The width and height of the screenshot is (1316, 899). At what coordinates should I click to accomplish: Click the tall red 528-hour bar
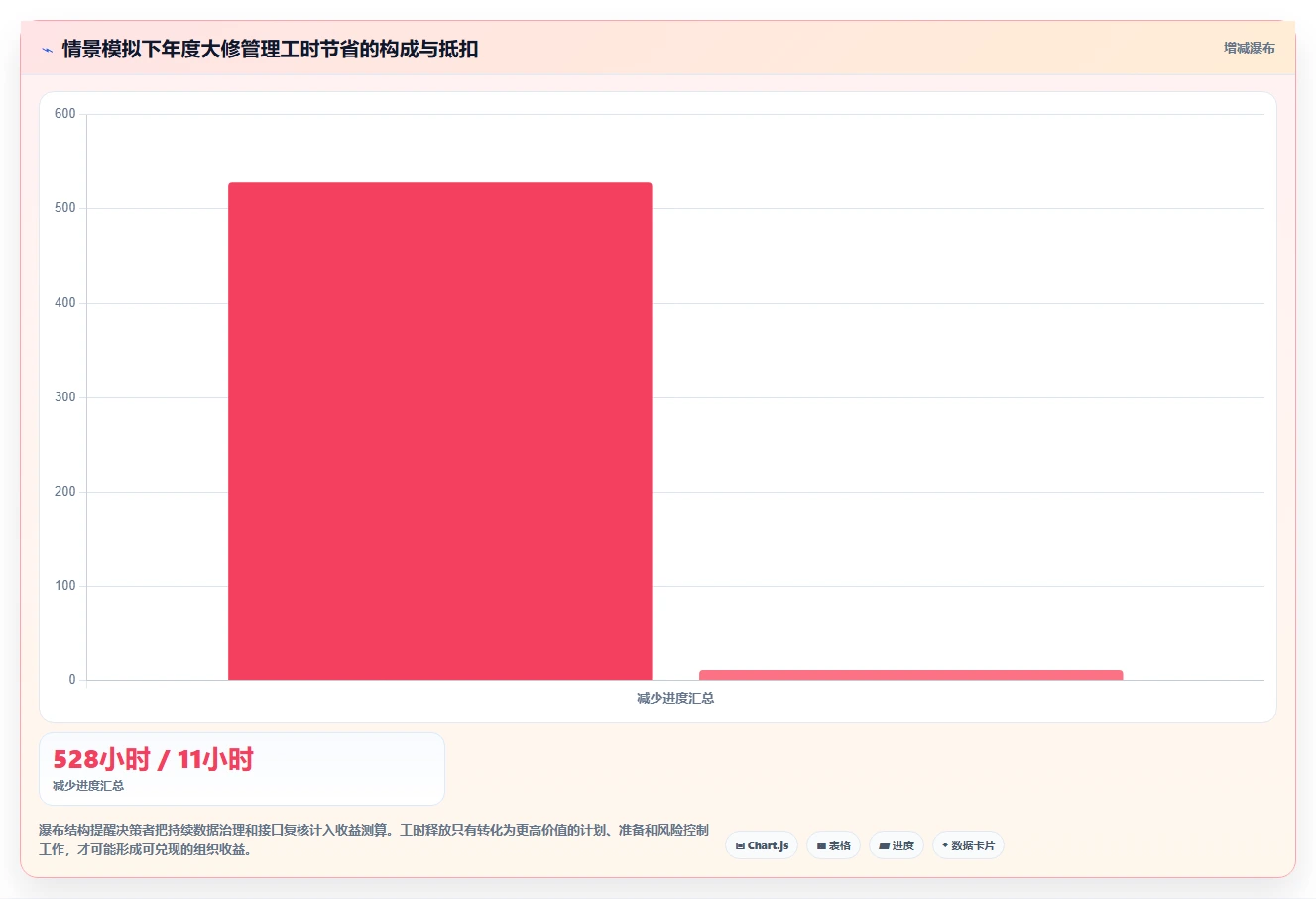(440, 431)
